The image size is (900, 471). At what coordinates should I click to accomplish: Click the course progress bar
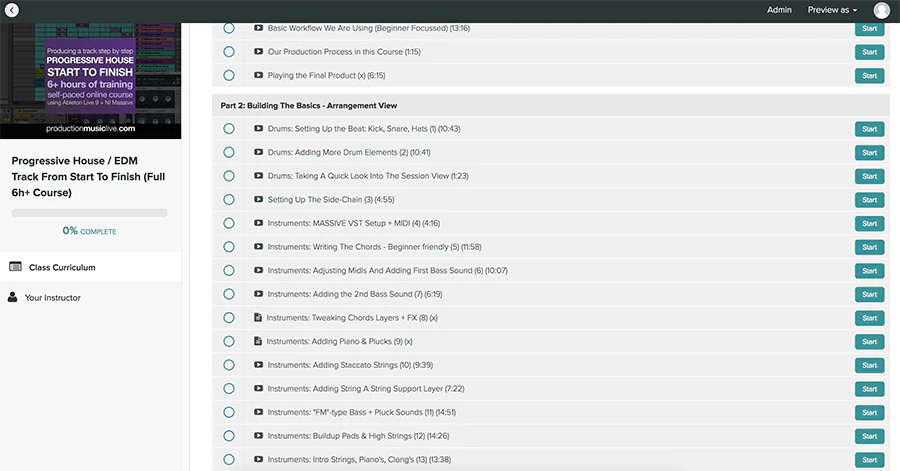(x=90, y=213)
